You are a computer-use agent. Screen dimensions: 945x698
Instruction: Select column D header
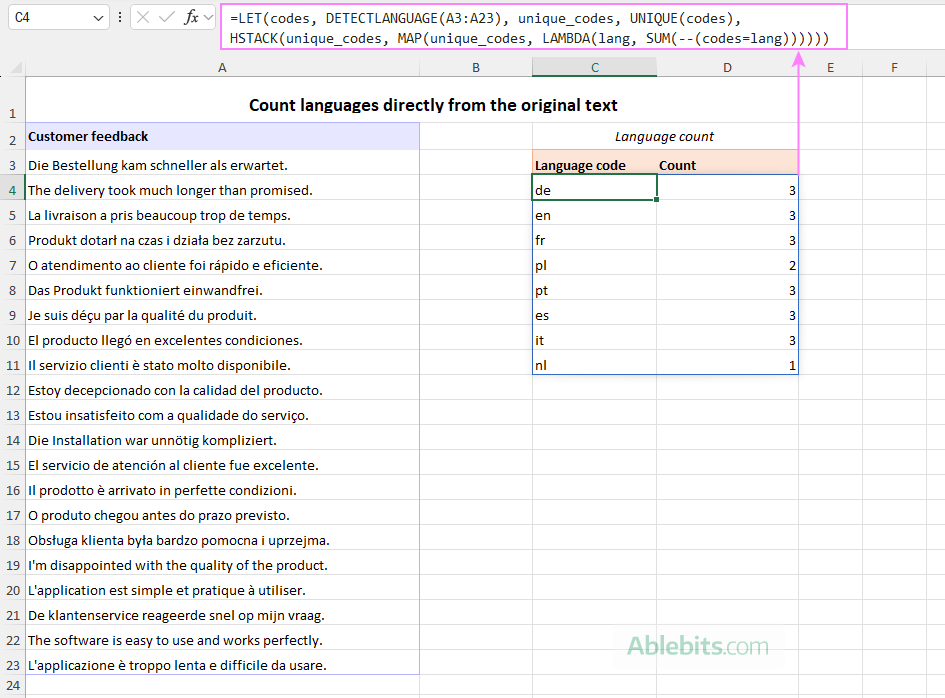tap(727, 68)
